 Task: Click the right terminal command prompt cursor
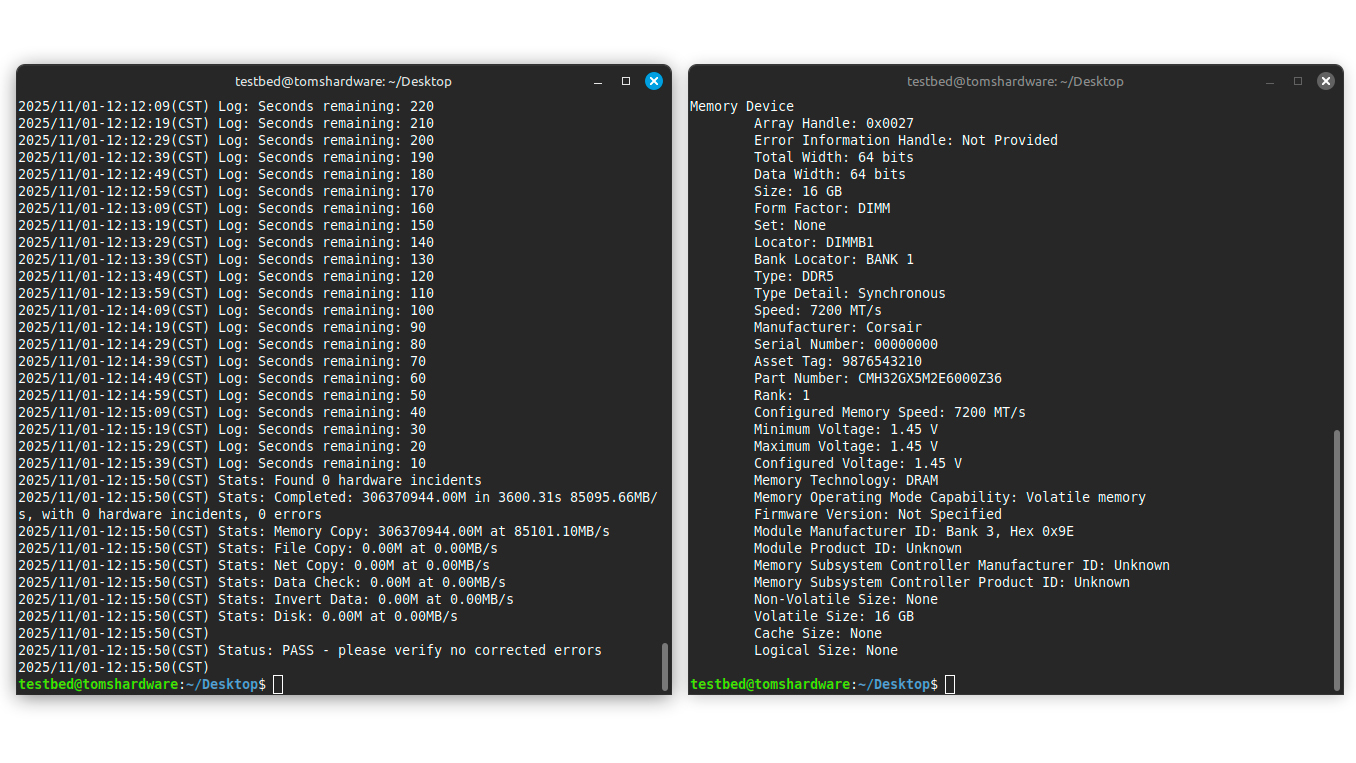[950, 684]
